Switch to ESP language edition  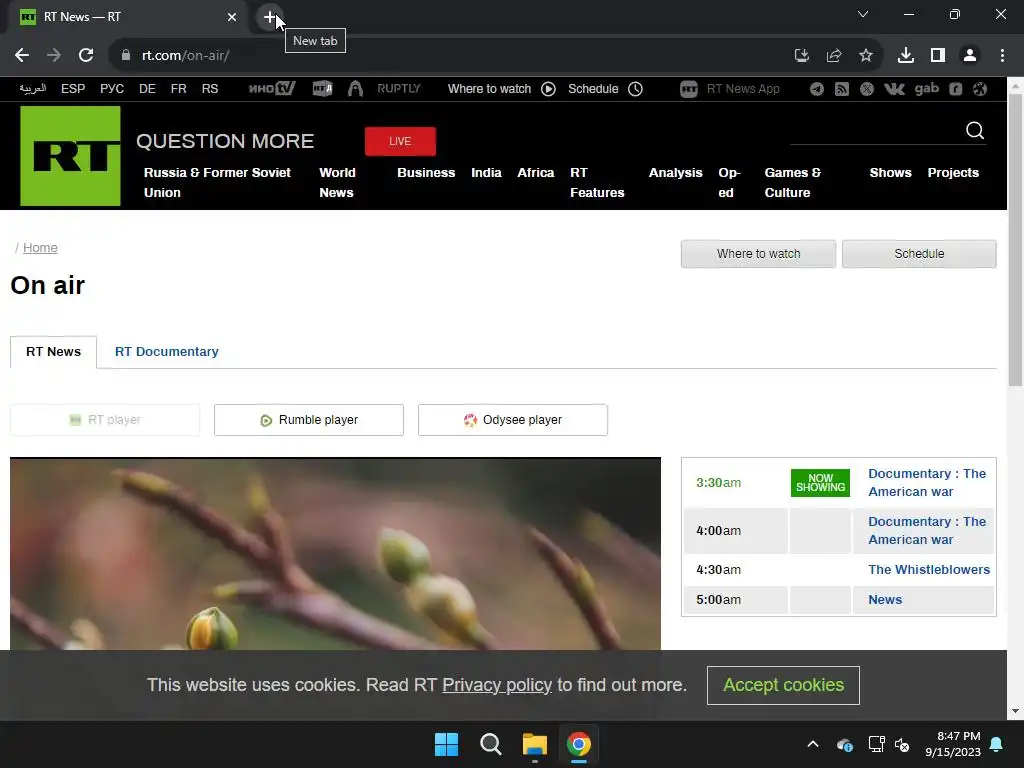(73, 89)
